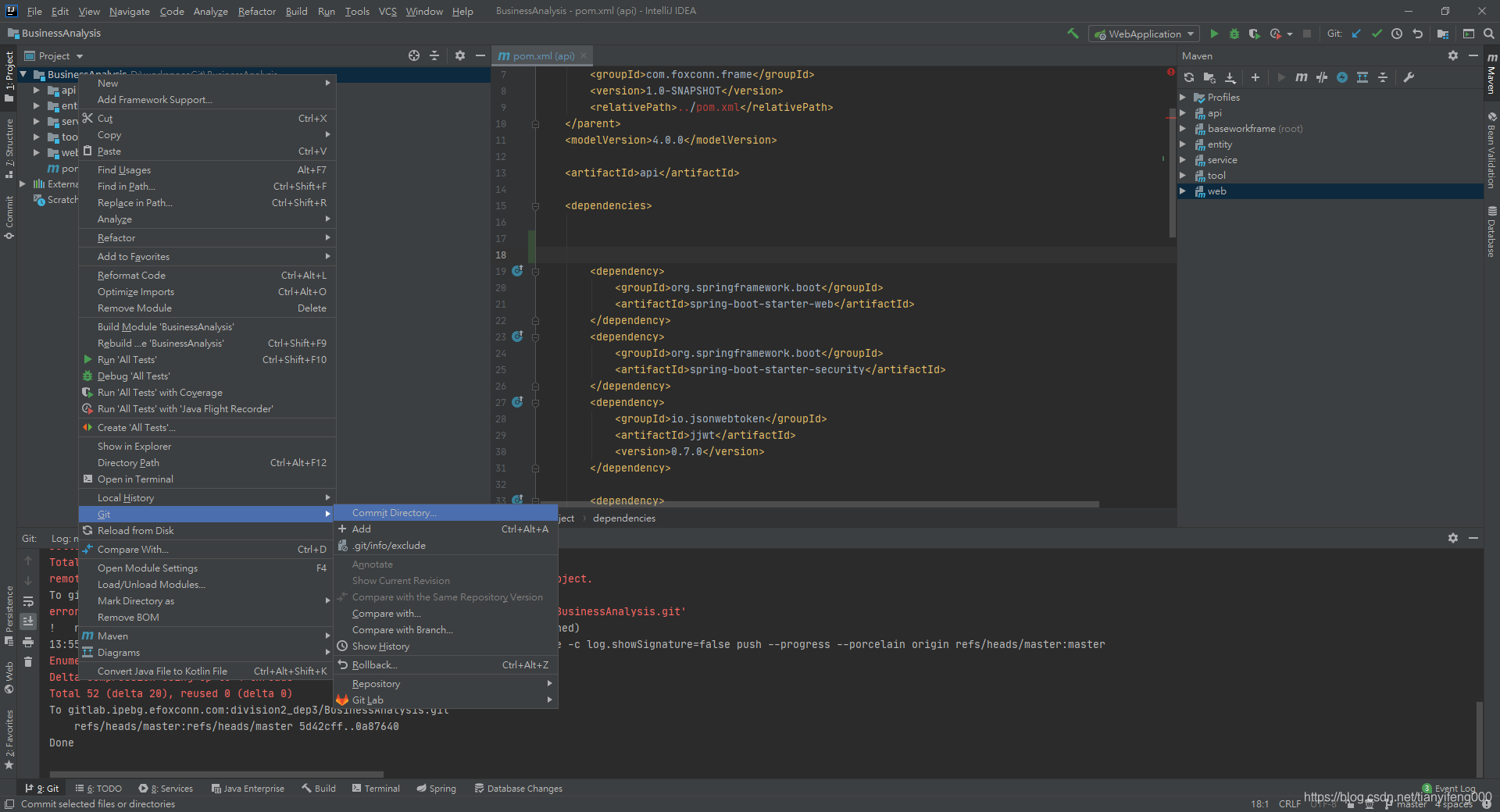
Task: Expand baseworkframe (root) Maven node
Action: [x=1183, y=129]
